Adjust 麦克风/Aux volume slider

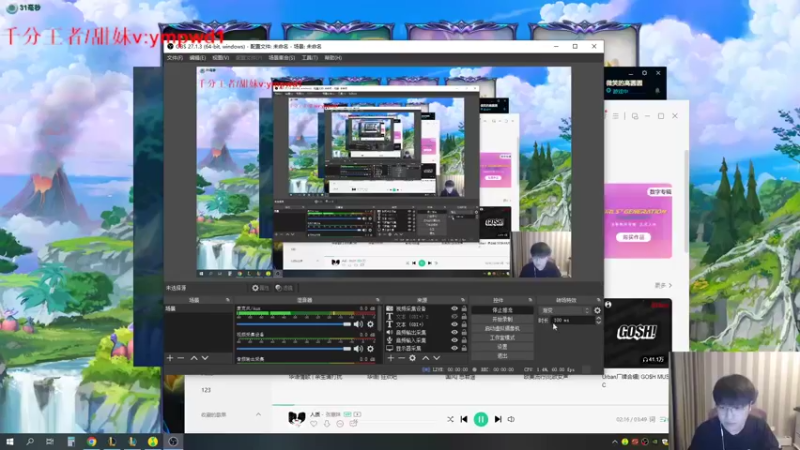point(293,324)
